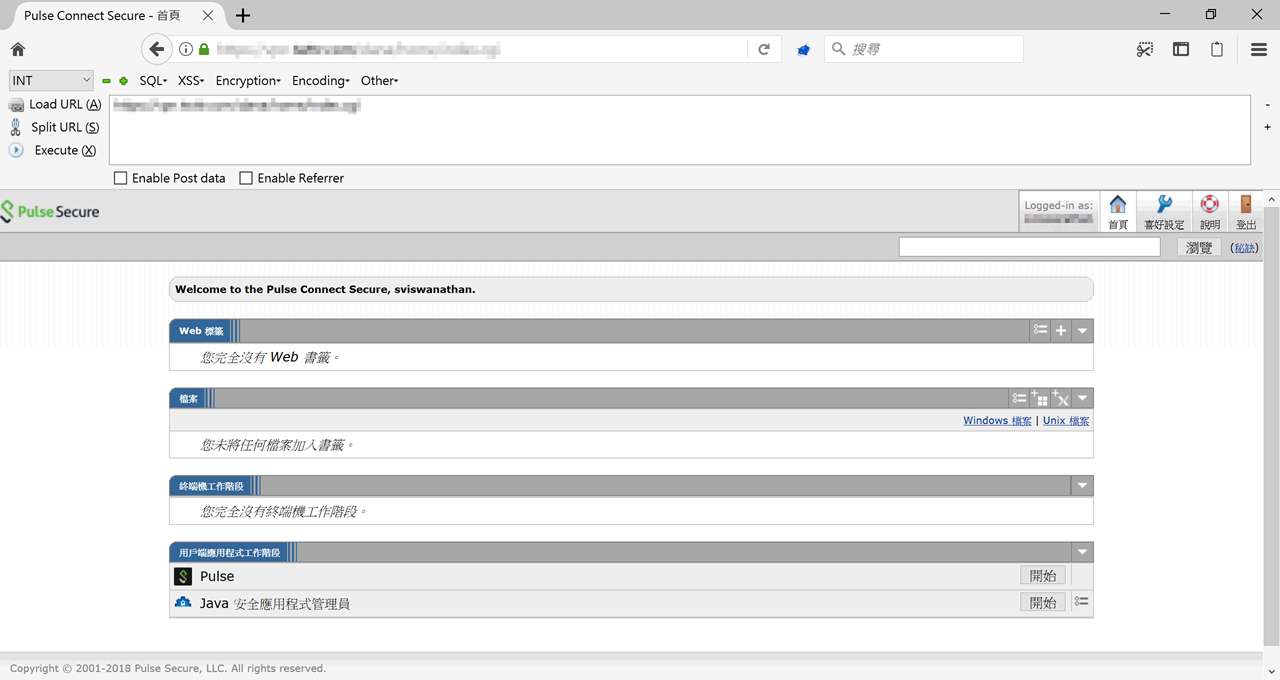The width and height of the screenshot is (1280, 680).
Task: Open the 檔案 panel options list icon
Action: click(x=1019, y=398)
